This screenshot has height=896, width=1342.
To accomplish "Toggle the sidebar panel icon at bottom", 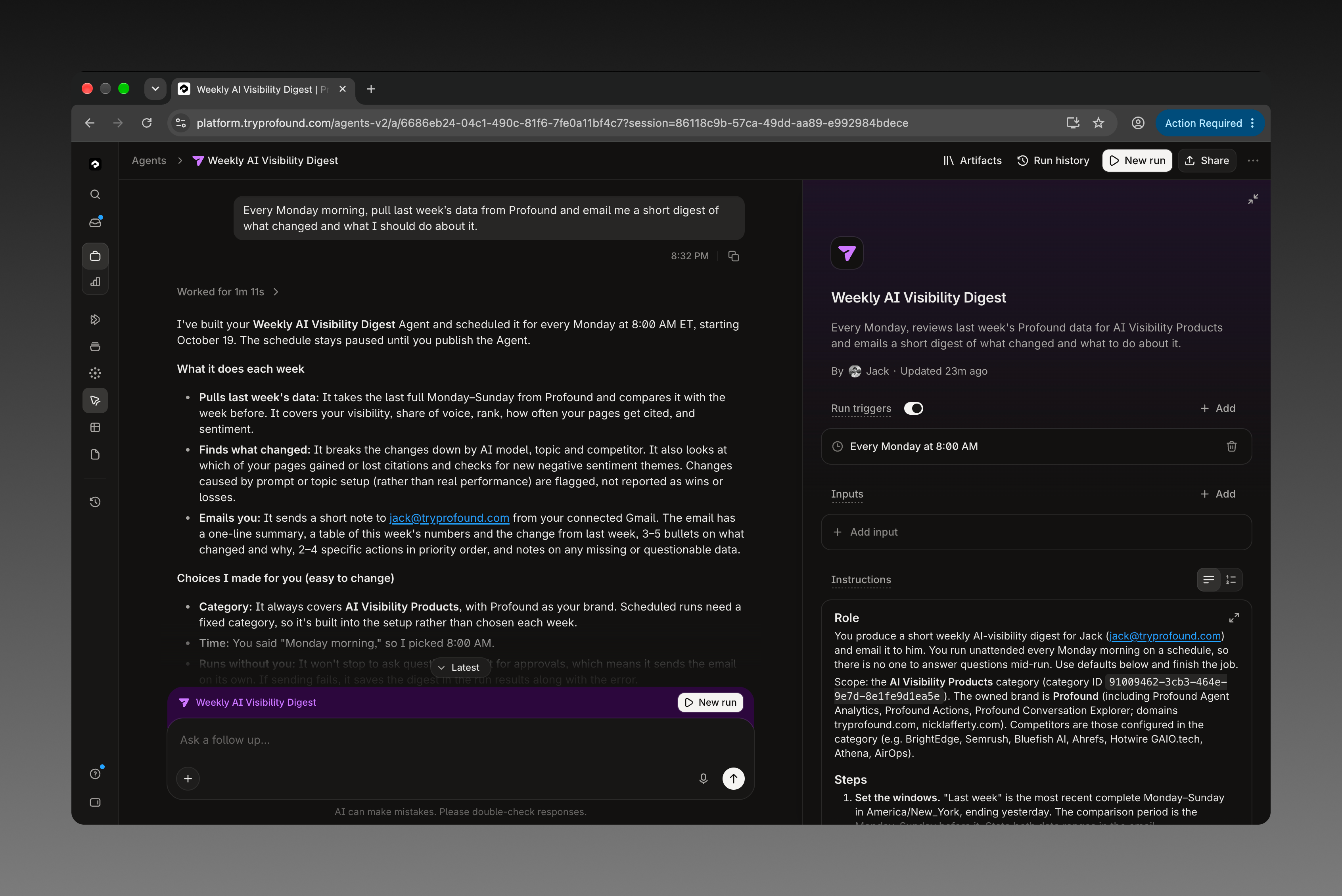I will pyautogui.click(x=95, y=802).
